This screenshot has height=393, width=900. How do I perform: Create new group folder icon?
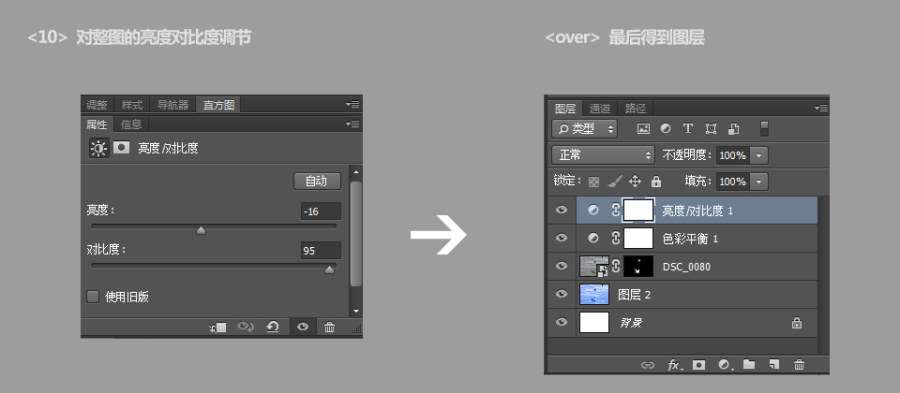748,364
